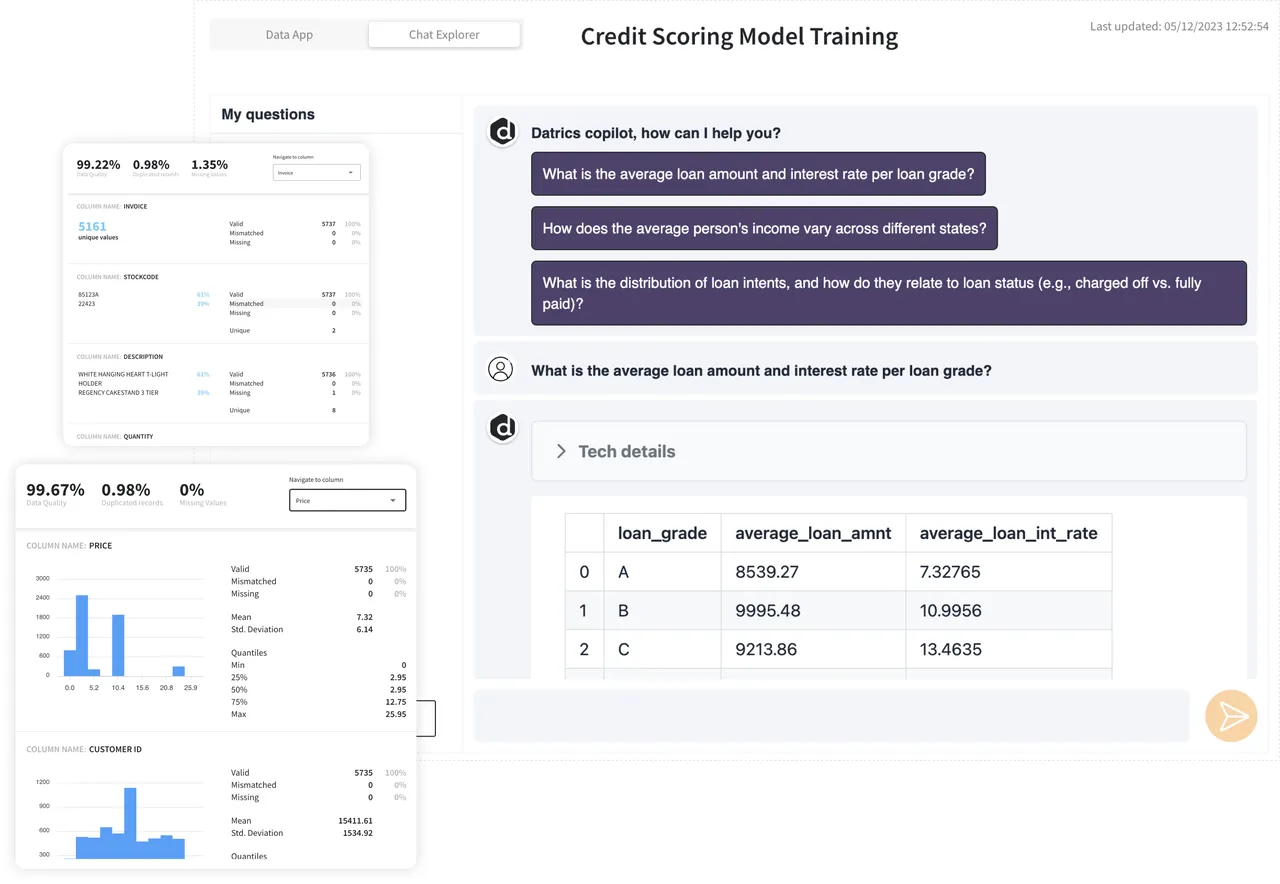Screen dimensions: 1280x884
Task: Click the 5161 unique values count
Action: pos(92,227)
